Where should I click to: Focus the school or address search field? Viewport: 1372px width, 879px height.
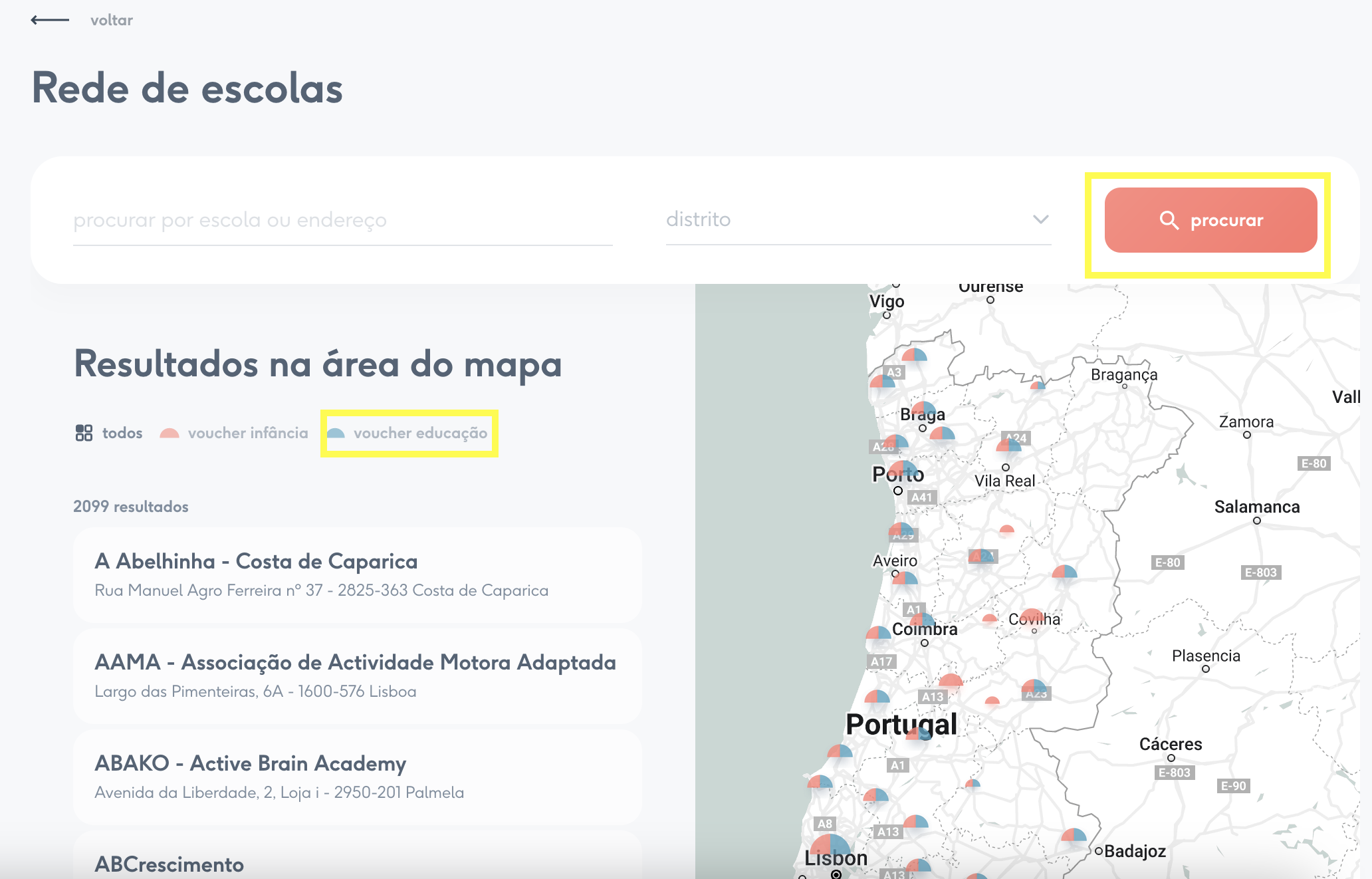pos(342,220)
